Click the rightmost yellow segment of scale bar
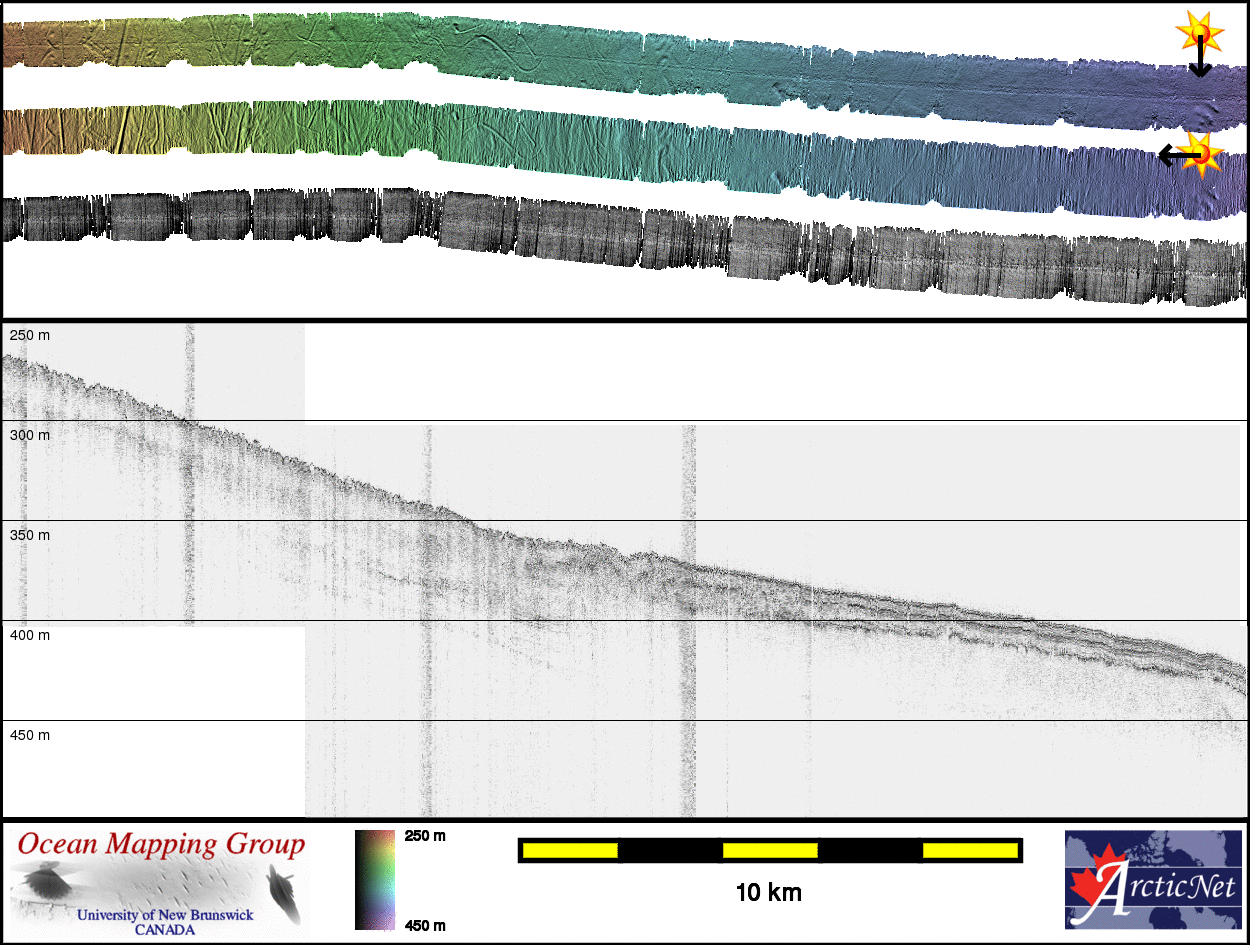Image resolution: width=1250 pixels, height=945 pixels. 969,850
